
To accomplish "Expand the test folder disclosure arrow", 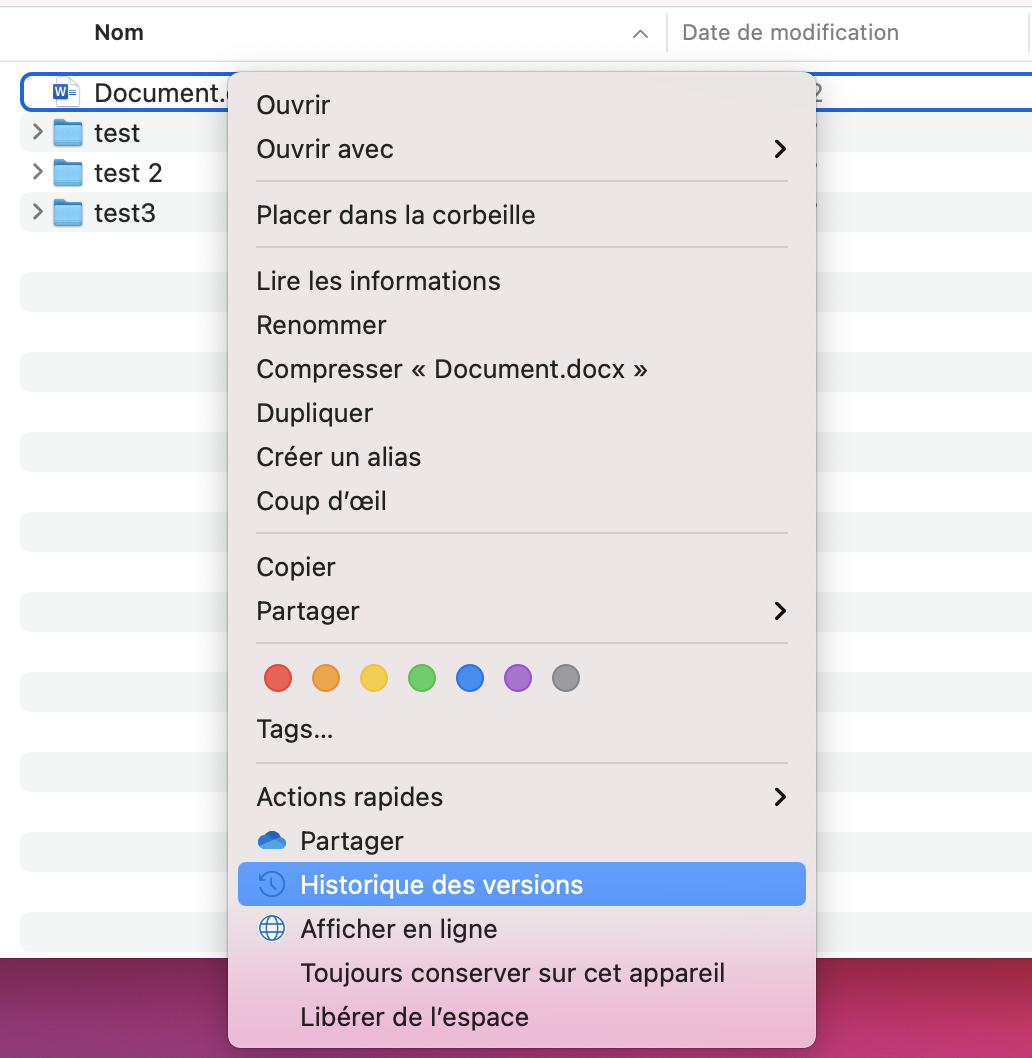I will 37,132.
